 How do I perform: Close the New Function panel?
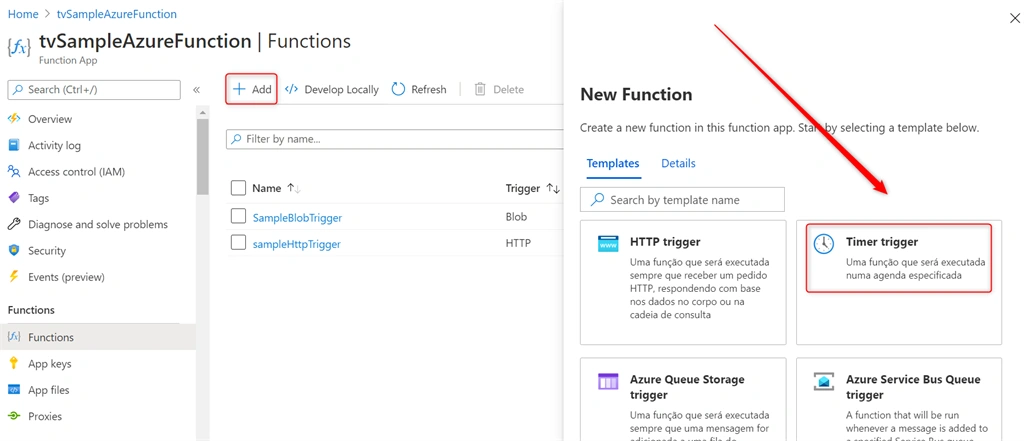click(1015, 18)
